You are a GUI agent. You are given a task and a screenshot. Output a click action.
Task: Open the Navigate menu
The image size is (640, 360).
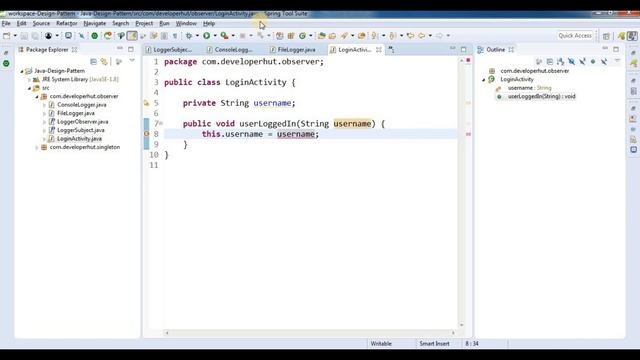(95, 24)
